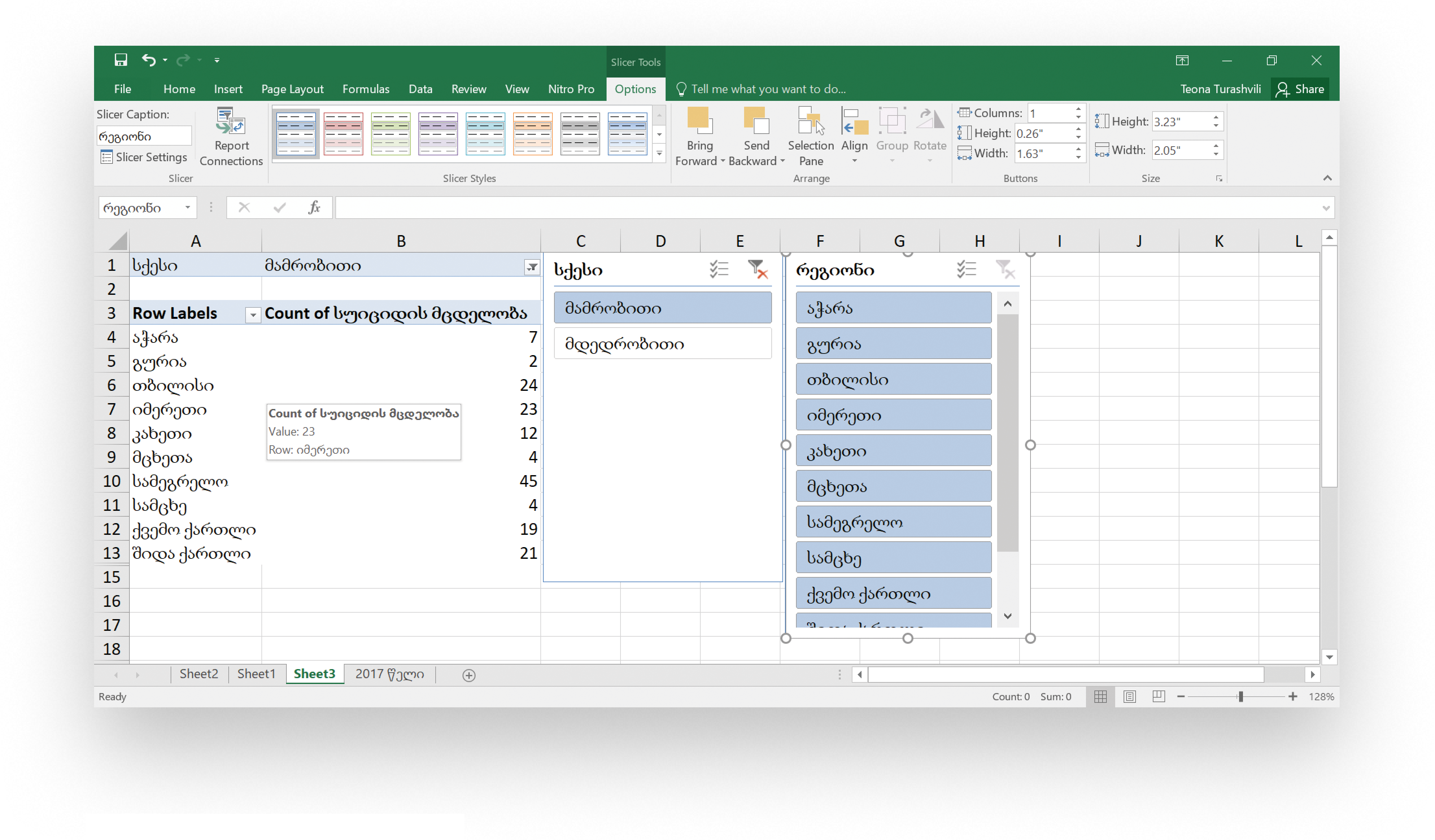Switch to the Data ribbon tab
1435x840 pixels.
[x=420, y=89]
